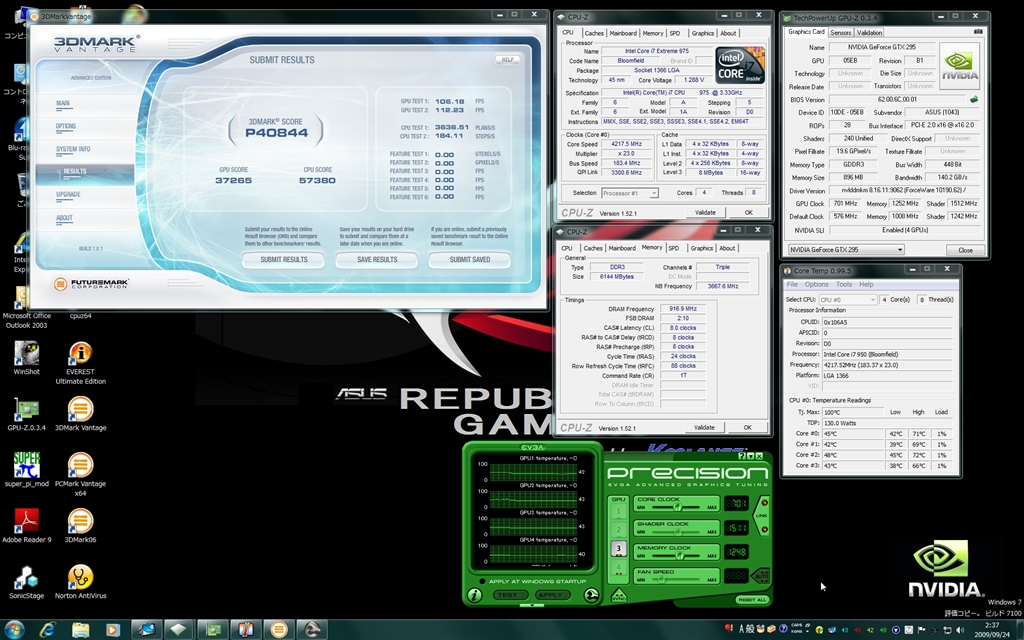
Task: Click the Sync triangle icon in Precision
Action: point(619,595)
